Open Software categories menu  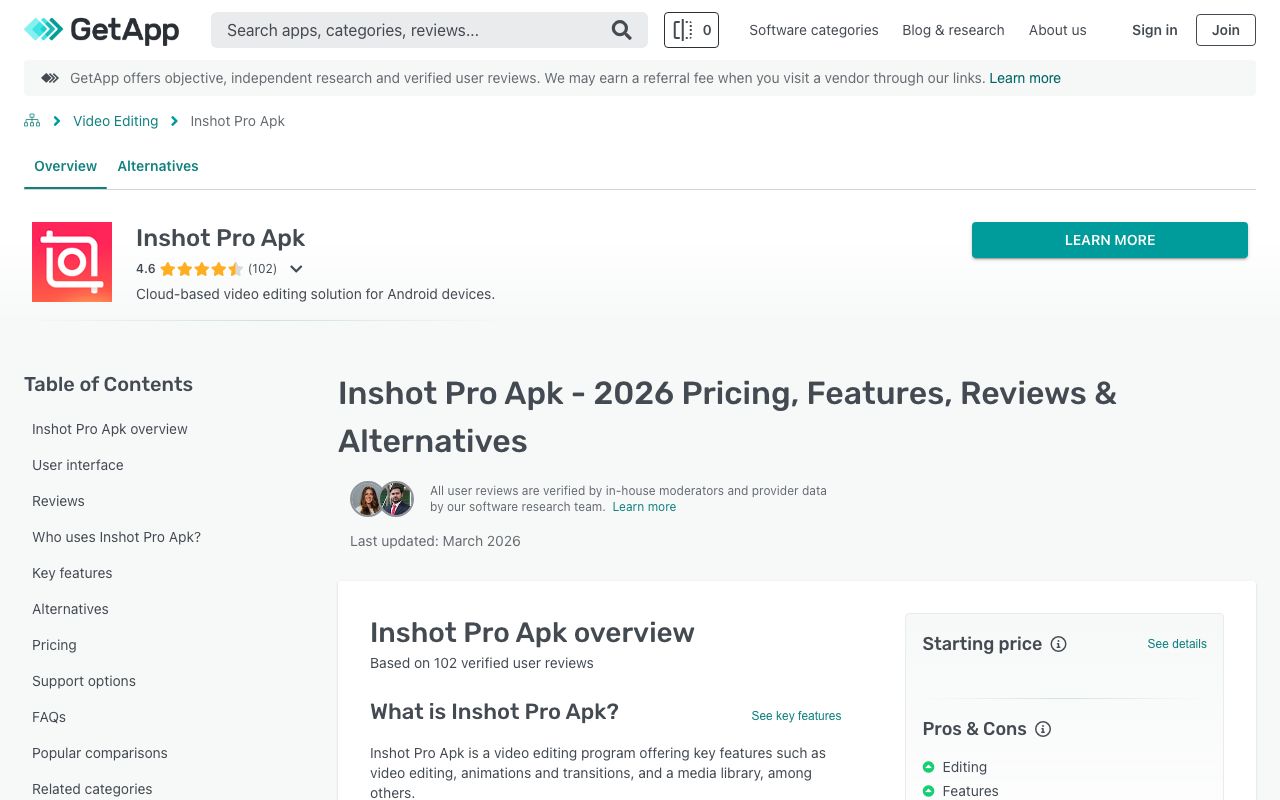(x=814, y=30)
